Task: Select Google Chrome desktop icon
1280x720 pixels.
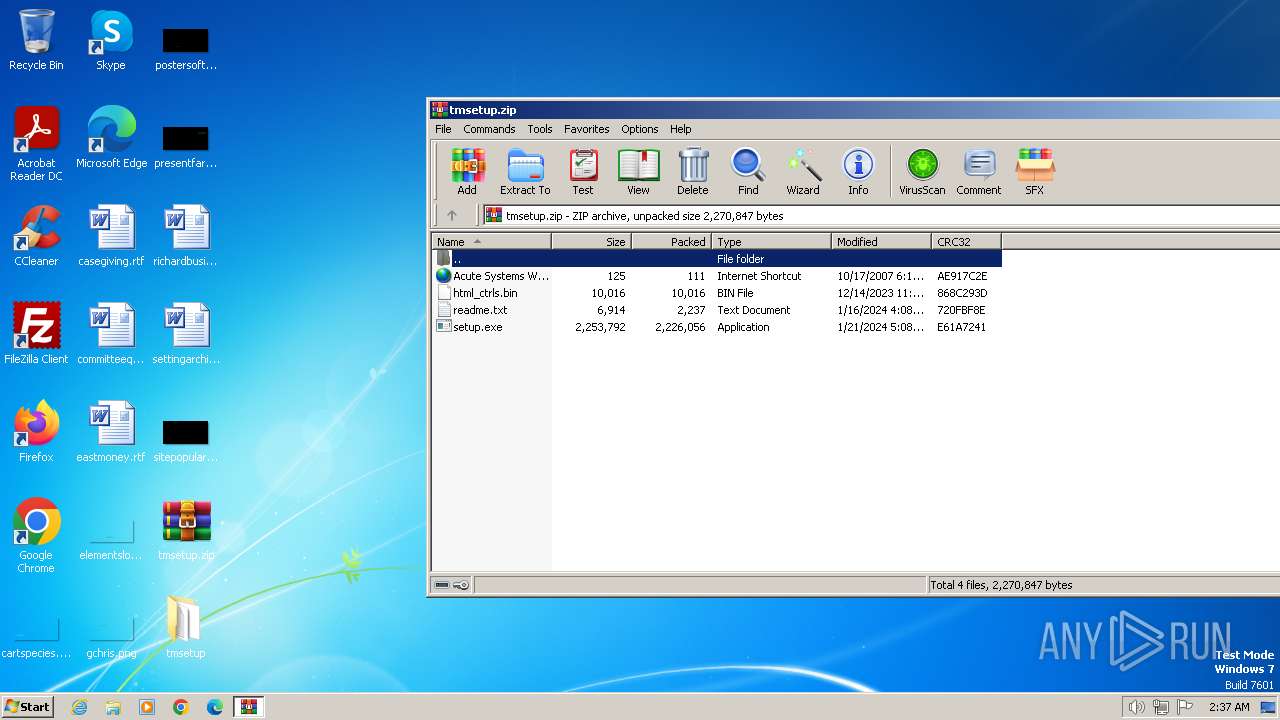Action: pyautogui.click(x=36, y=536)
